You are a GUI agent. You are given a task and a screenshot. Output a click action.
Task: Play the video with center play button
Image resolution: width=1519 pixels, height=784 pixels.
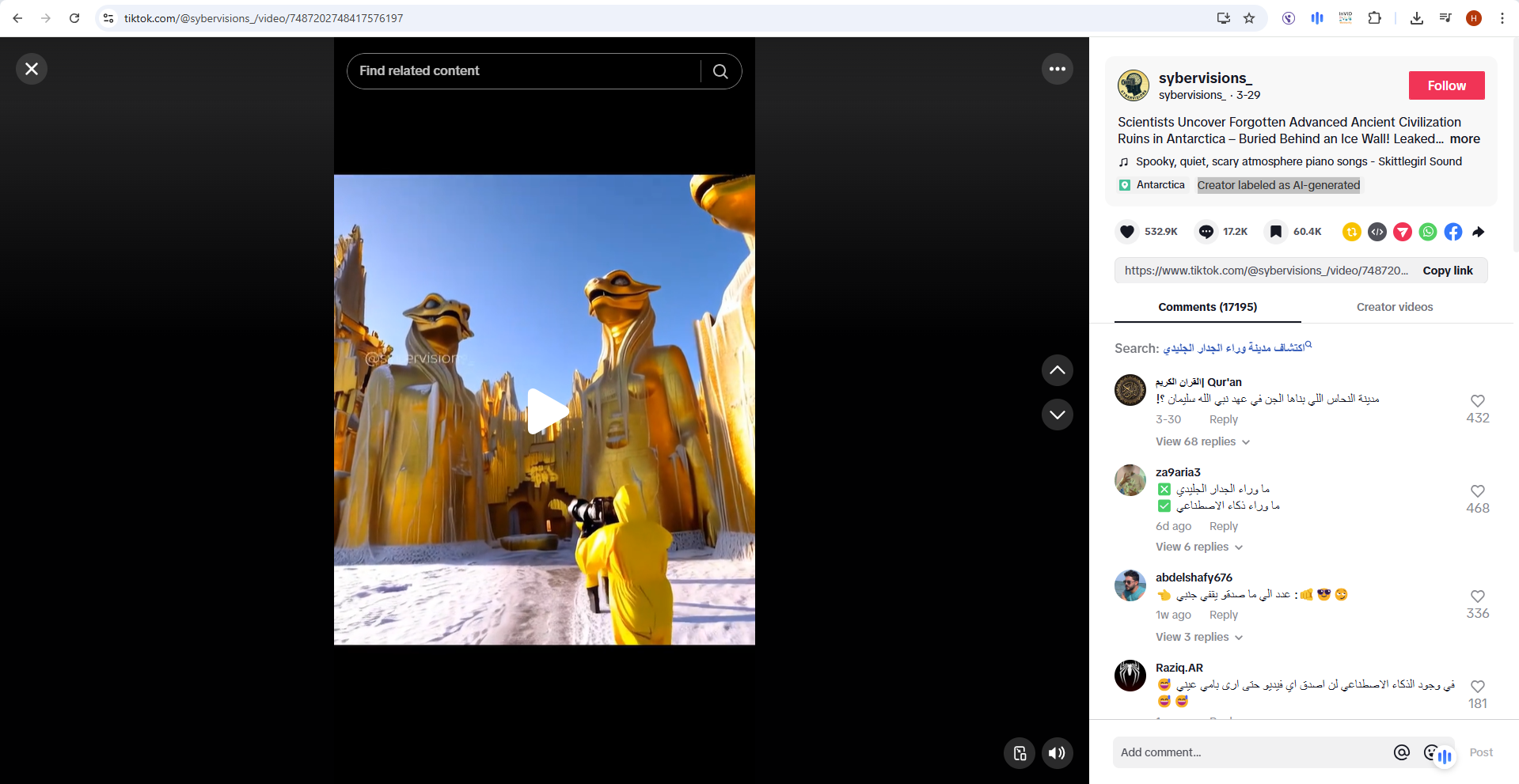pyautogui.click(x=545, y=411)
